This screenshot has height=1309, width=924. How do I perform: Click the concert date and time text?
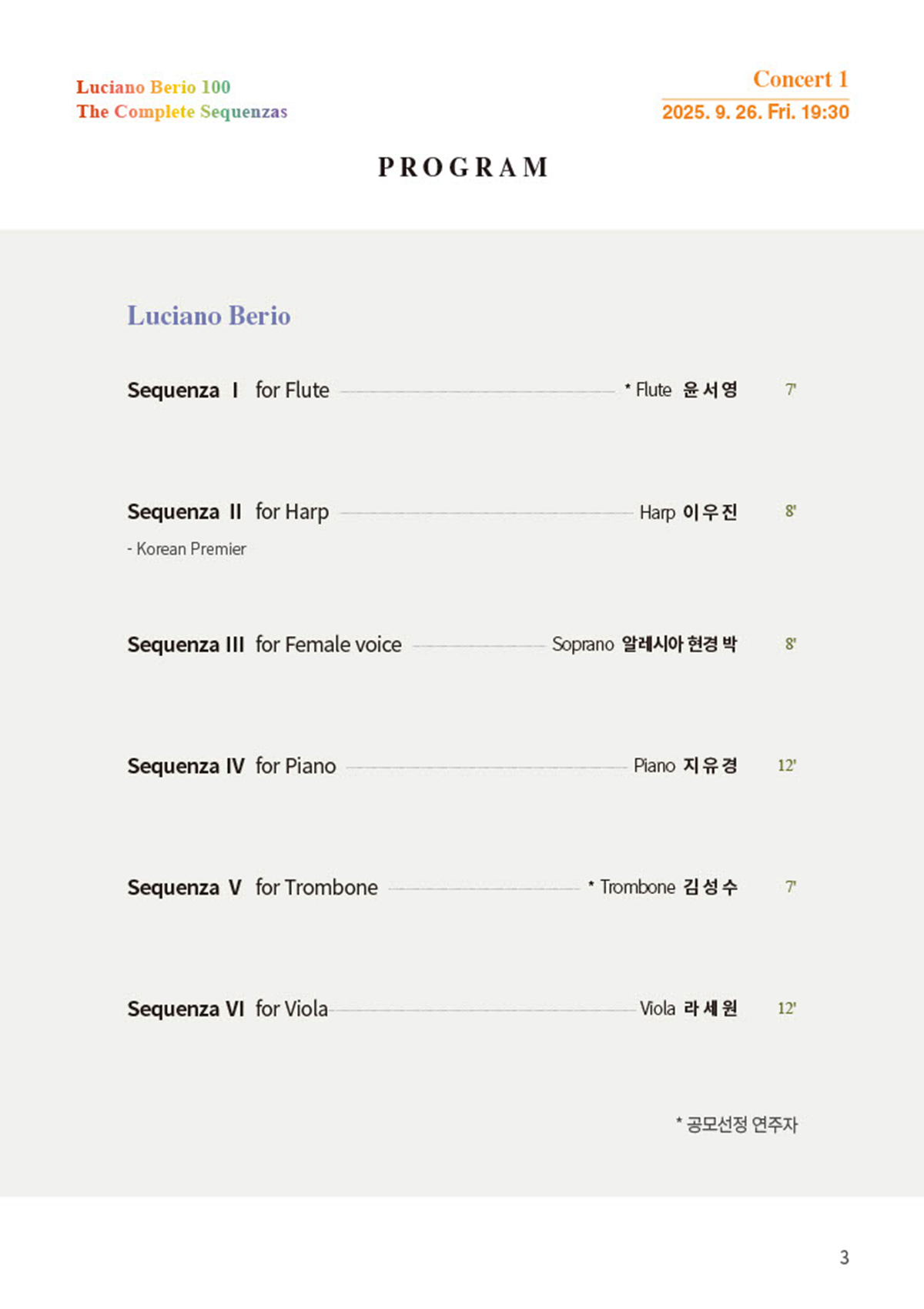coord(755,112)
